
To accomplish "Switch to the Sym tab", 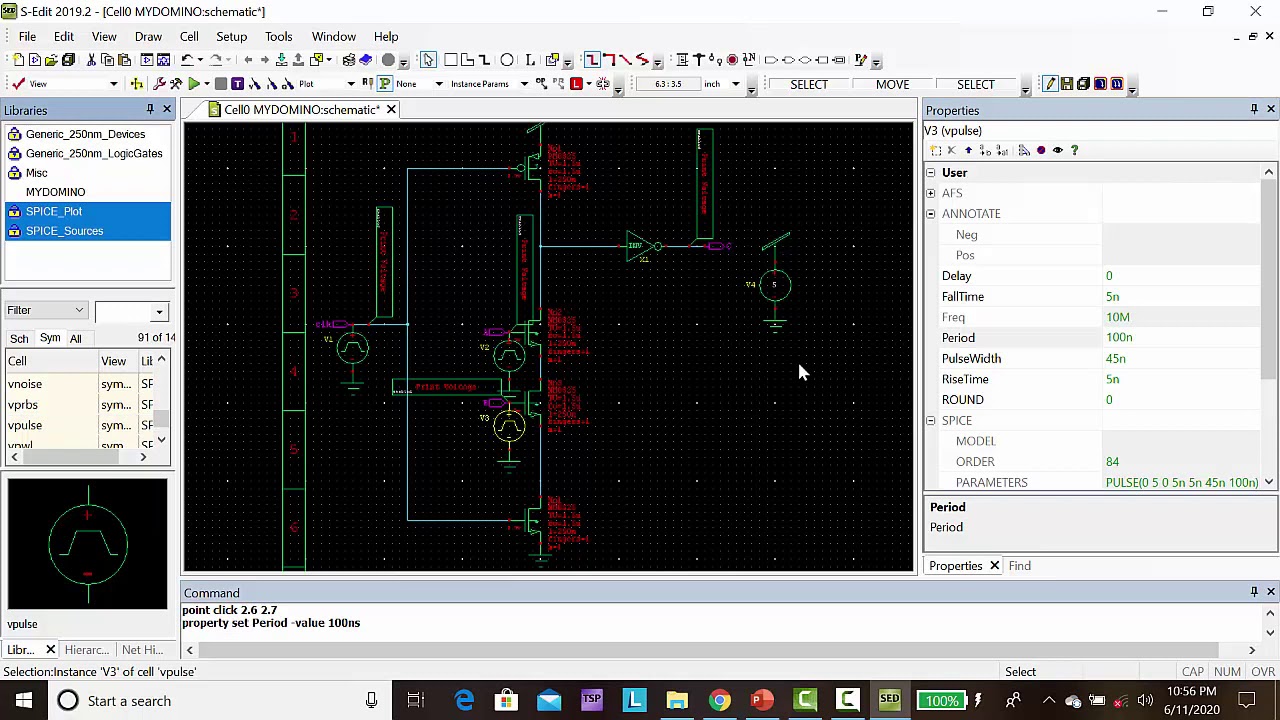I will pos(50,338).
